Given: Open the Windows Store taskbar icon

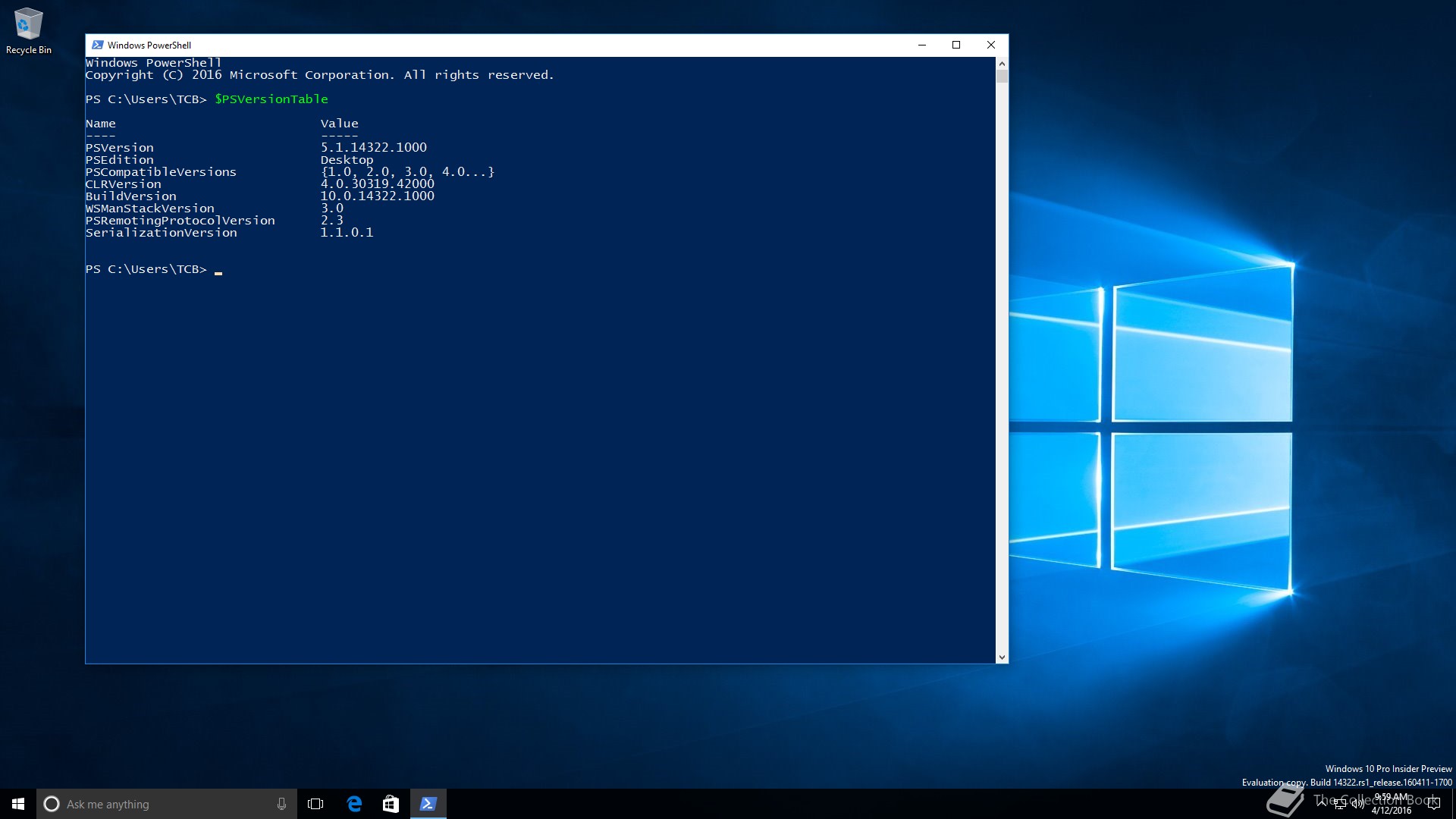Looking at the screenshot, I should (x=391, y=804).
